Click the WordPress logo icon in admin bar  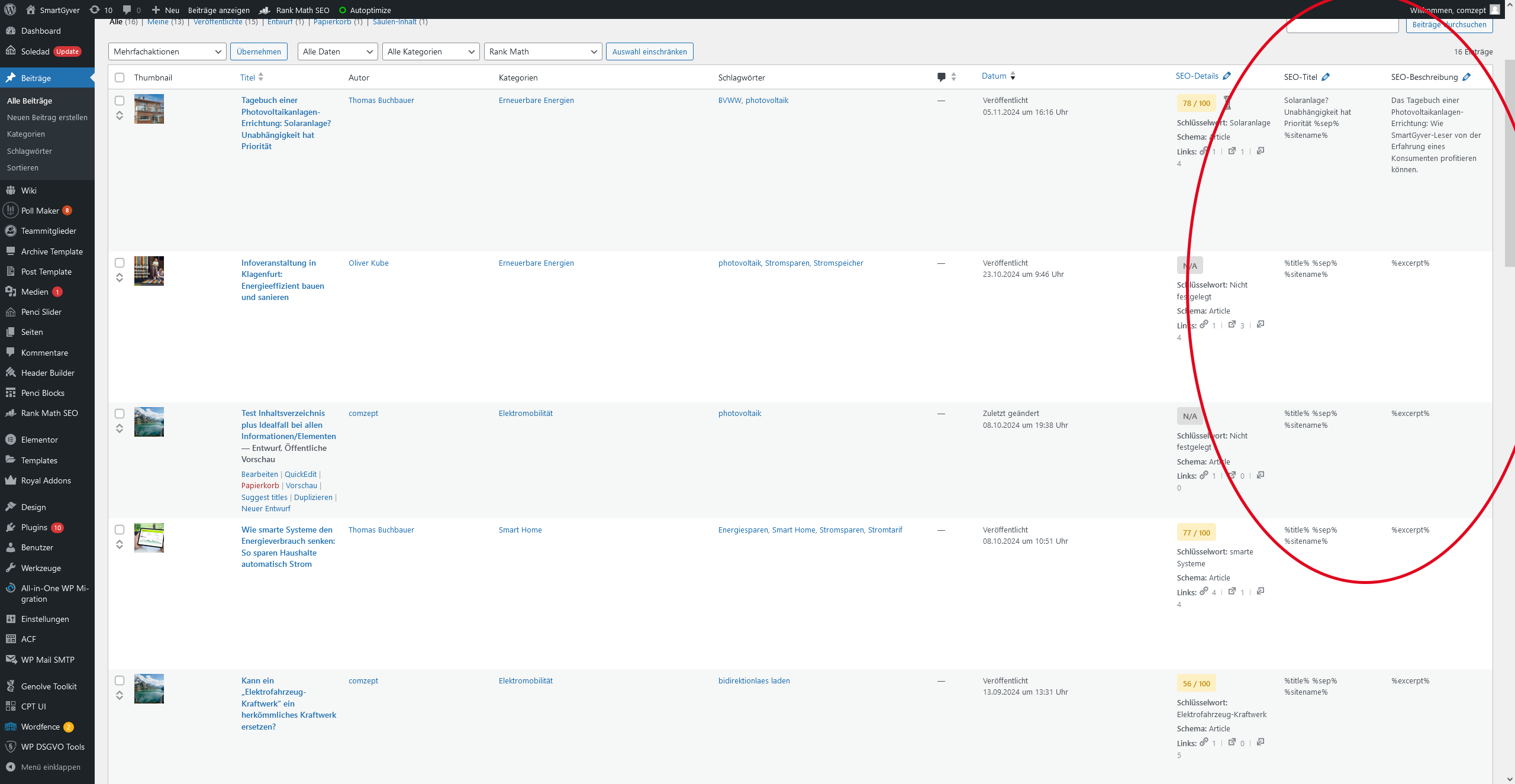[10, 9]
